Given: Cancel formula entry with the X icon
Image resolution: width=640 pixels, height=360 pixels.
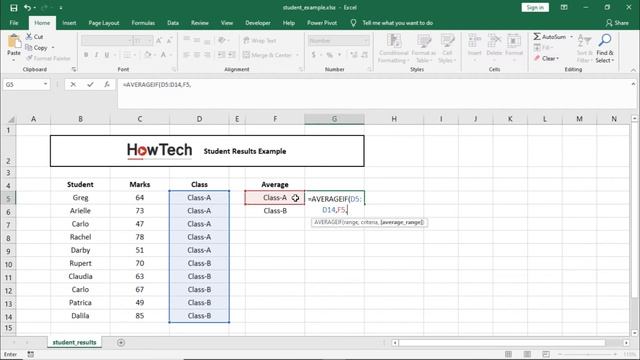Looking at the screenshot, I should 73,84.
